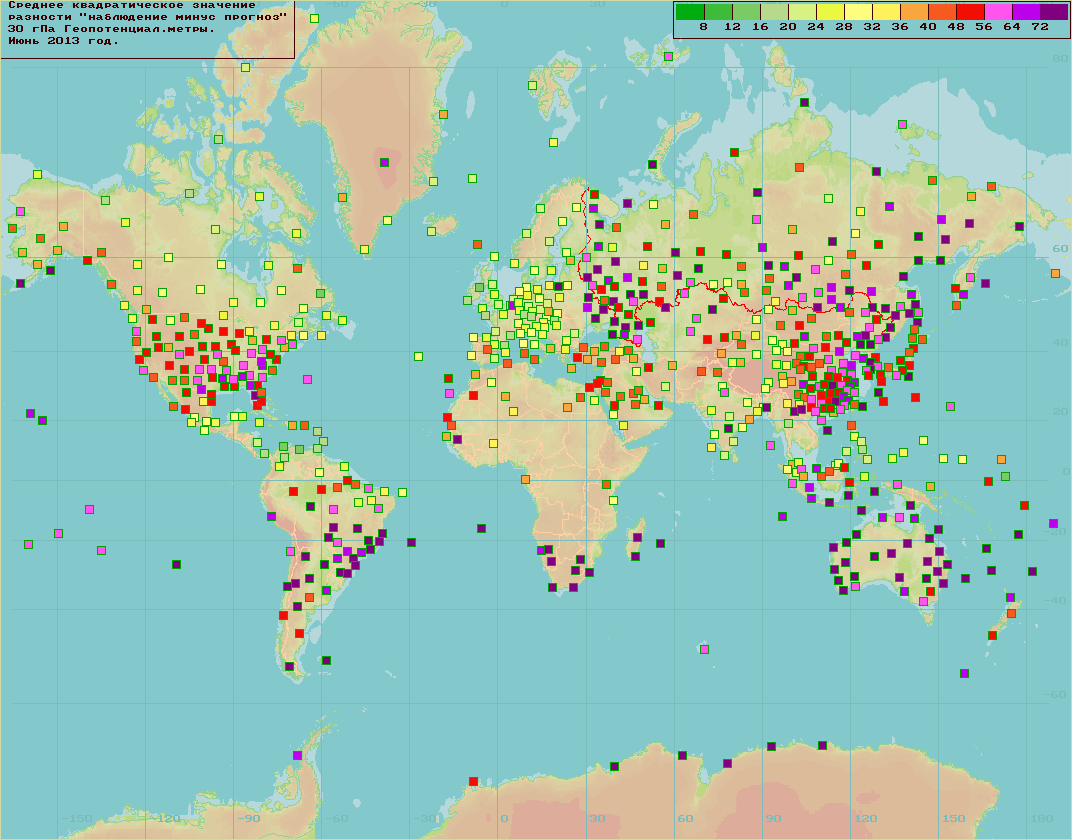
Task: Select the yellow marker at Greenland's southern tip
Action: (x=364, y=250)
